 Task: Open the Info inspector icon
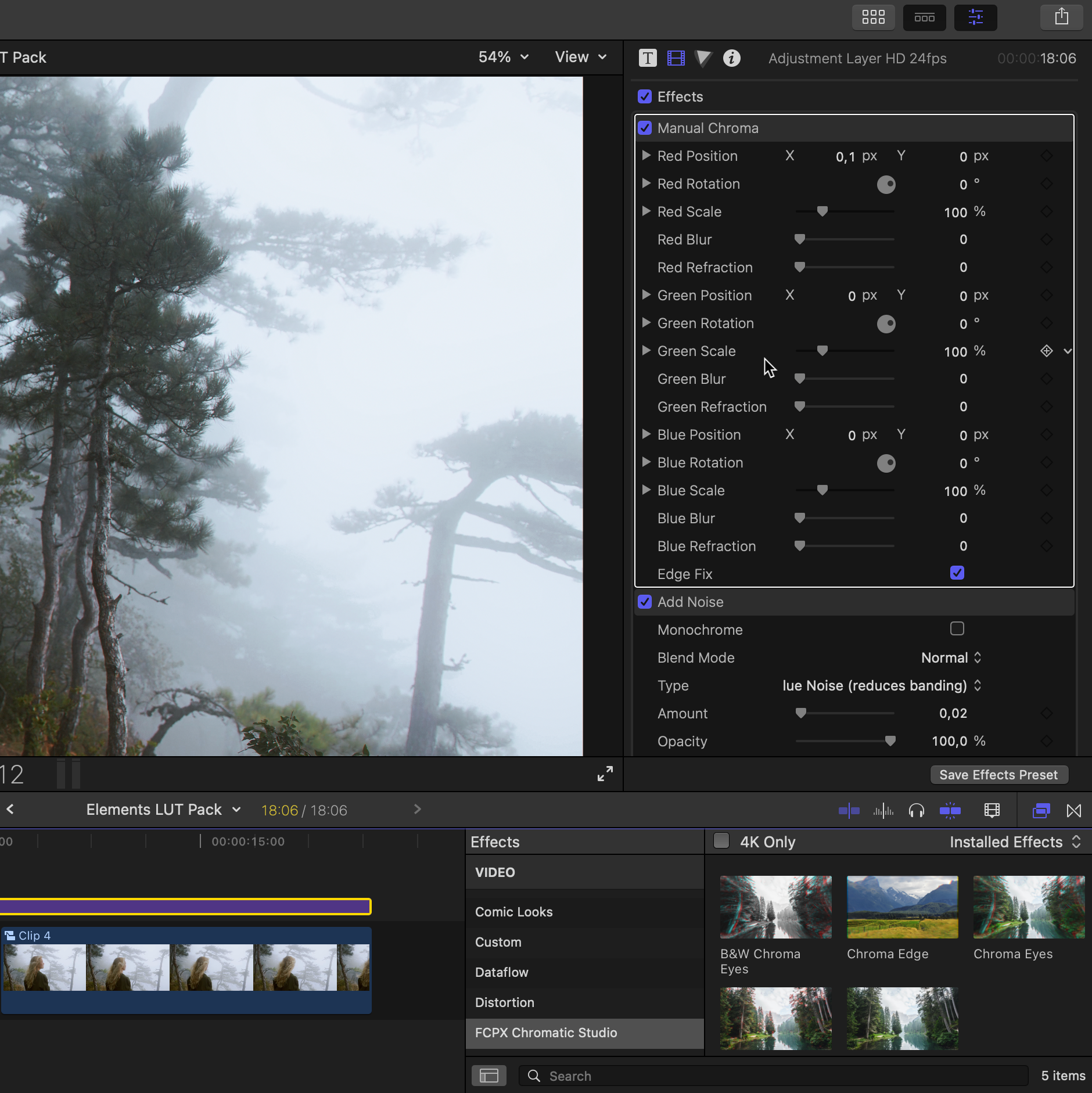coord(731,58)
